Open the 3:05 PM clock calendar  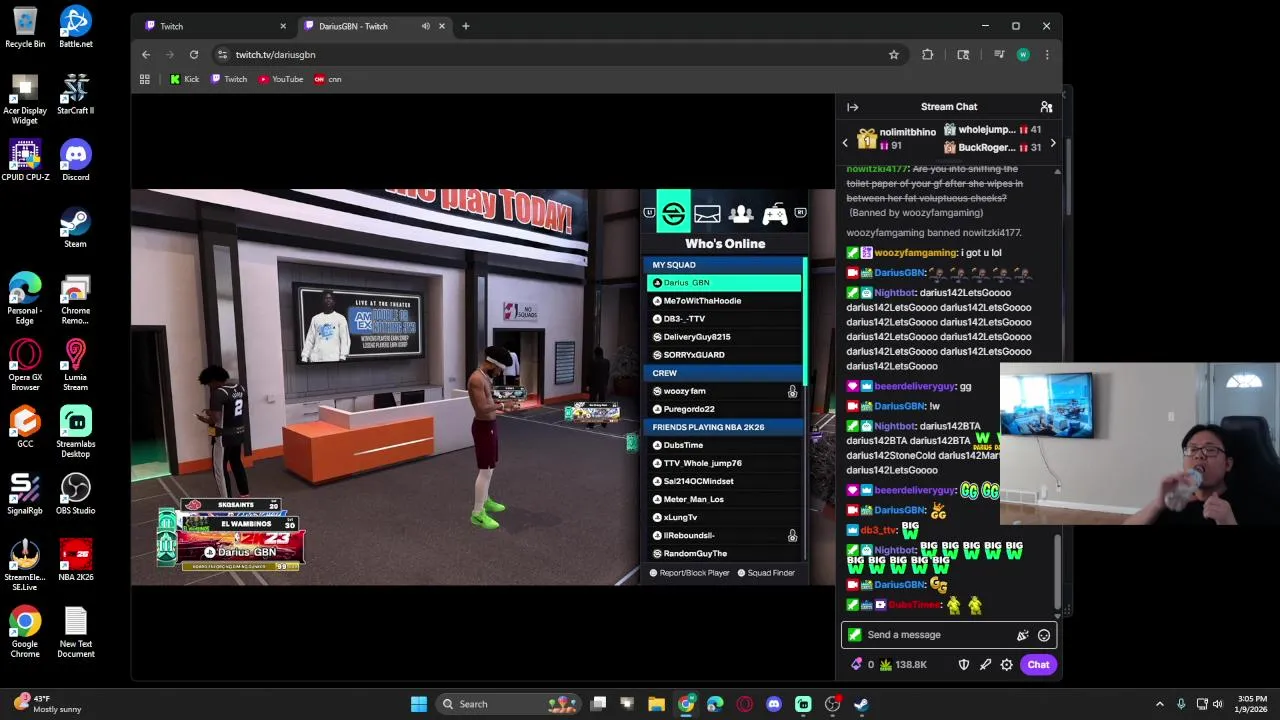(x=1252, y=704)
